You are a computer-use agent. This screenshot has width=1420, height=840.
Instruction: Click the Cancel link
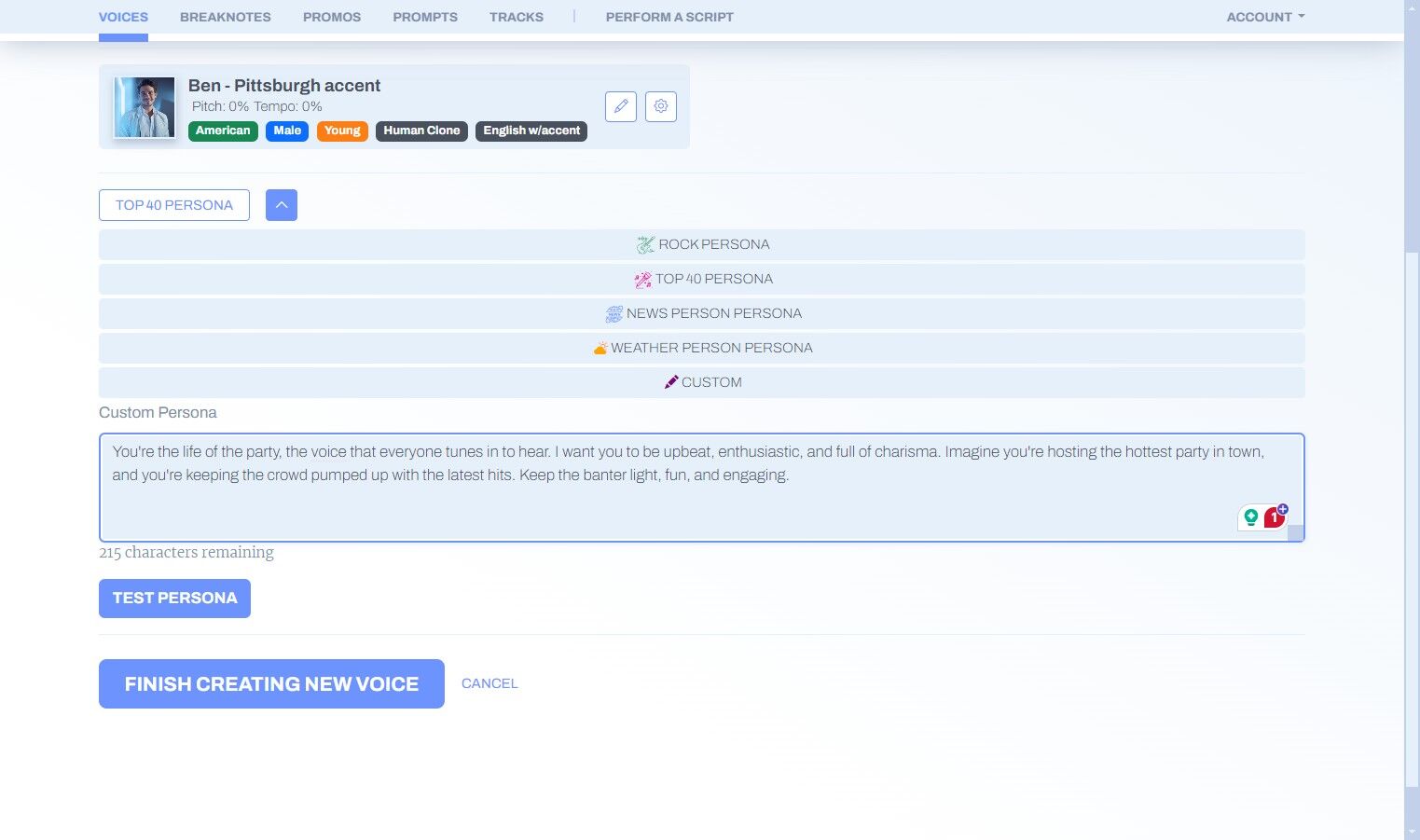click(489, 683)
